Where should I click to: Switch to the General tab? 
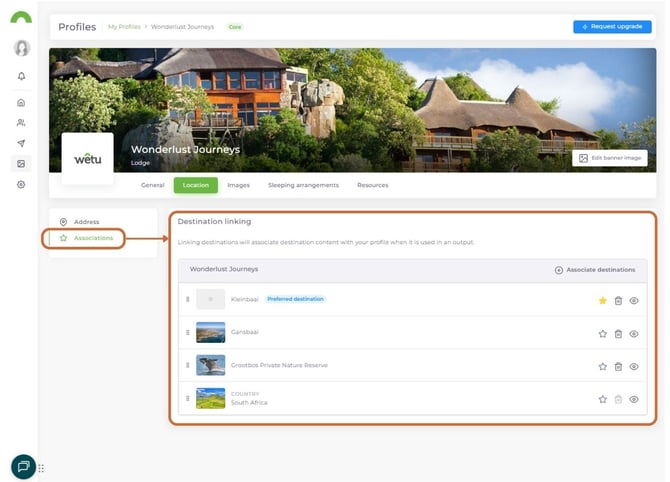(153, 185)
